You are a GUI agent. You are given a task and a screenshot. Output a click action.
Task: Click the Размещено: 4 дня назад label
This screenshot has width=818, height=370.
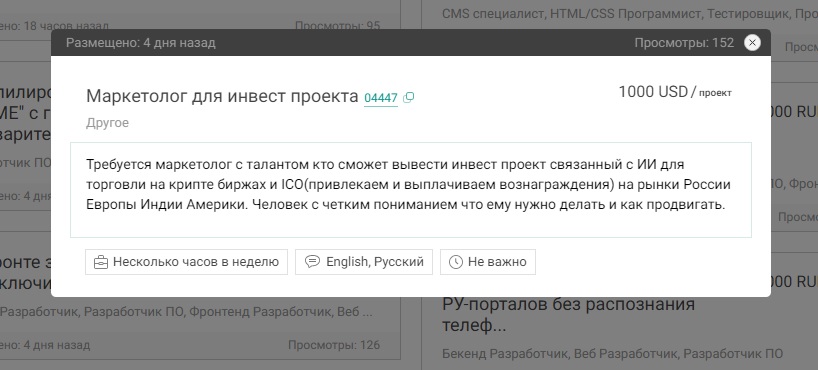[x=141, y=43]
